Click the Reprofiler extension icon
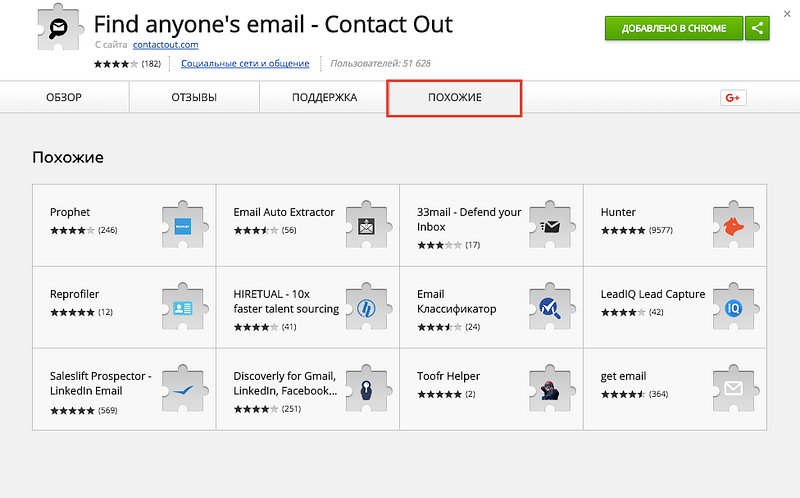 185,307
